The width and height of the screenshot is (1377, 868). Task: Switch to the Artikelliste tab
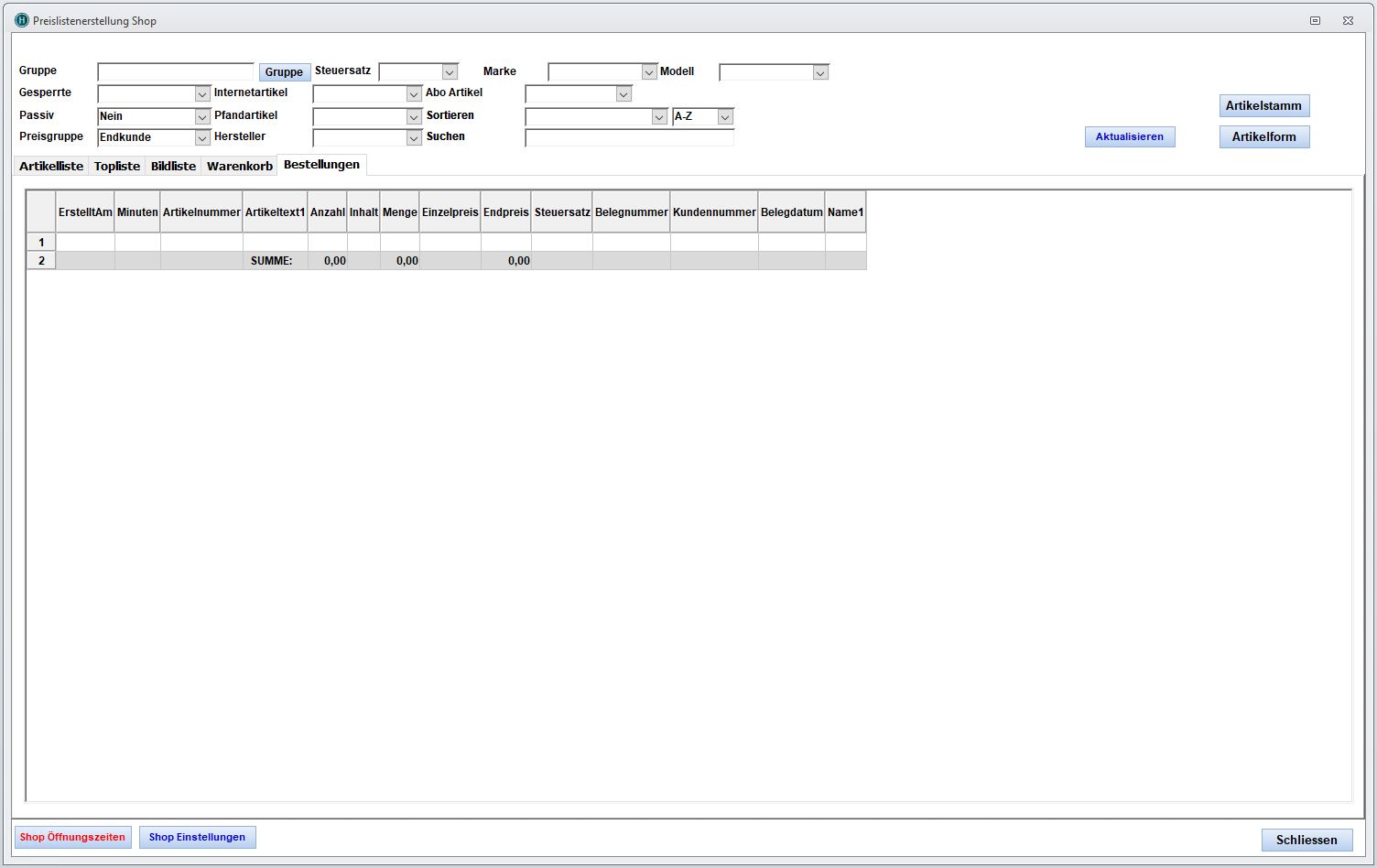pos(51,166)
